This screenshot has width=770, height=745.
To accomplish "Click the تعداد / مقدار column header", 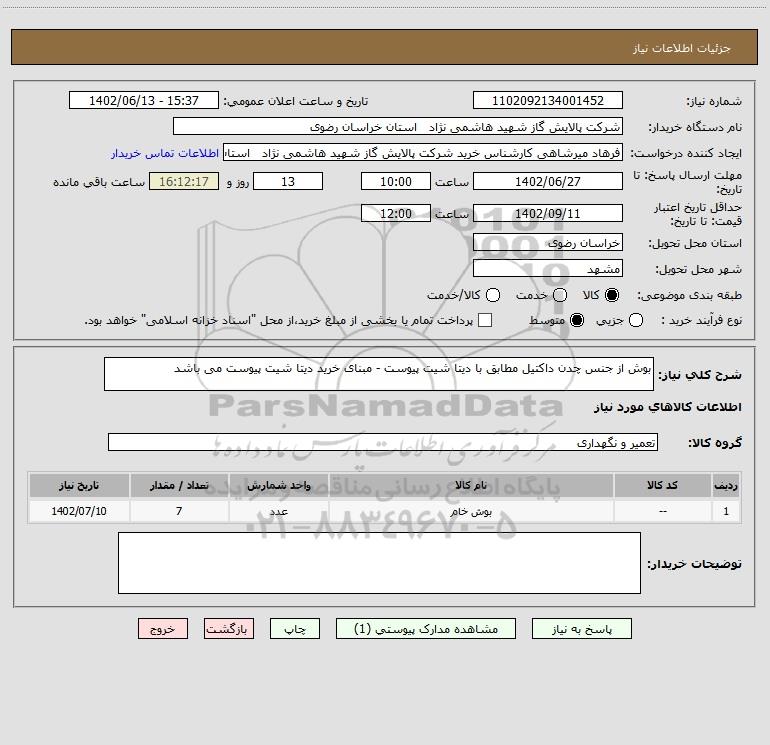I will (x=179, y=485).
